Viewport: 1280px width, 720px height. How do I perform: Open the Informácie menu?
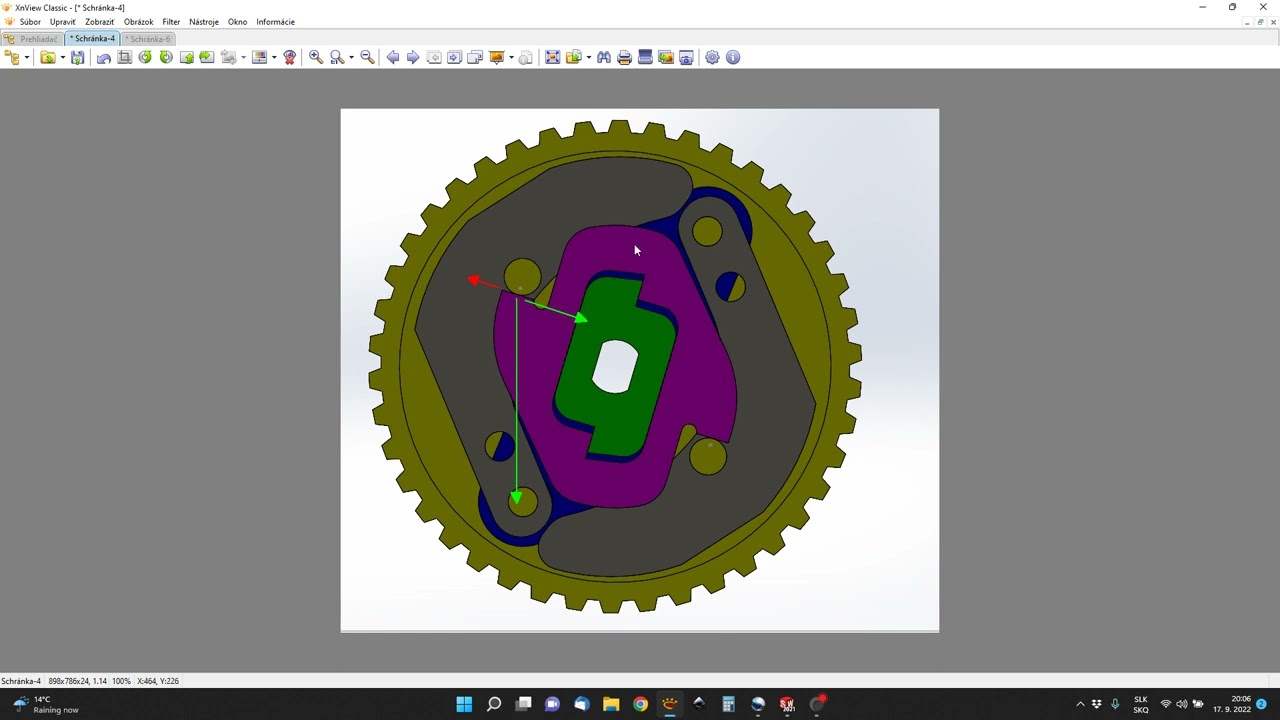click(x=275, y=22)
